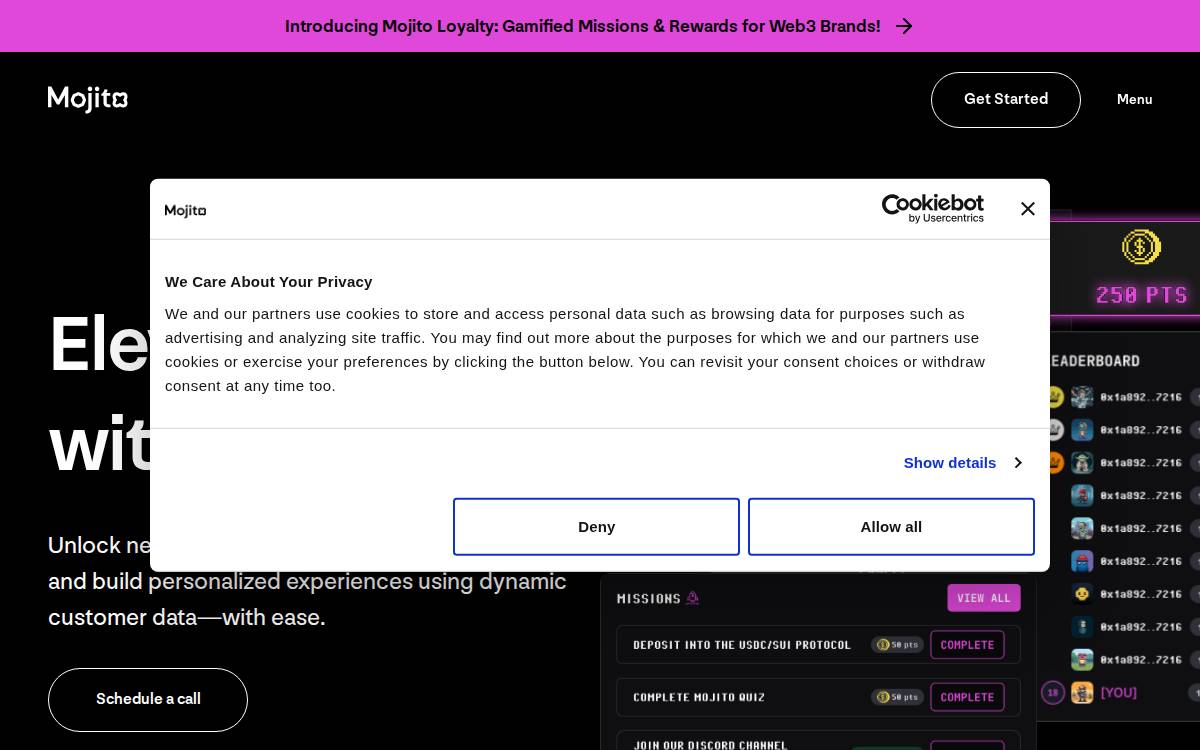Select the [YOU] leaderboard row
The height and width of the screenshot is (750, 1200).
click(1118, 693)
